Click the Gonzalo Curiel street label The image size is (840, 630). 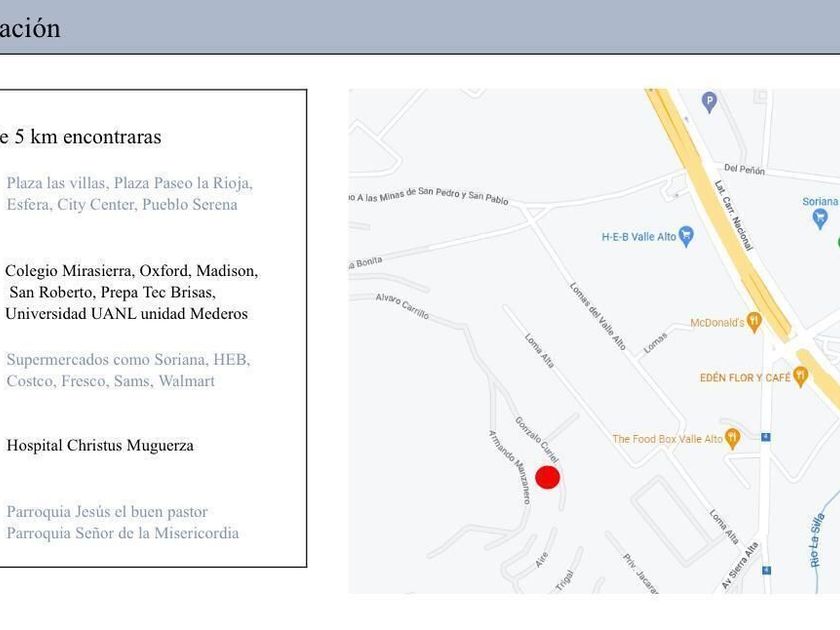click(537, 439)
